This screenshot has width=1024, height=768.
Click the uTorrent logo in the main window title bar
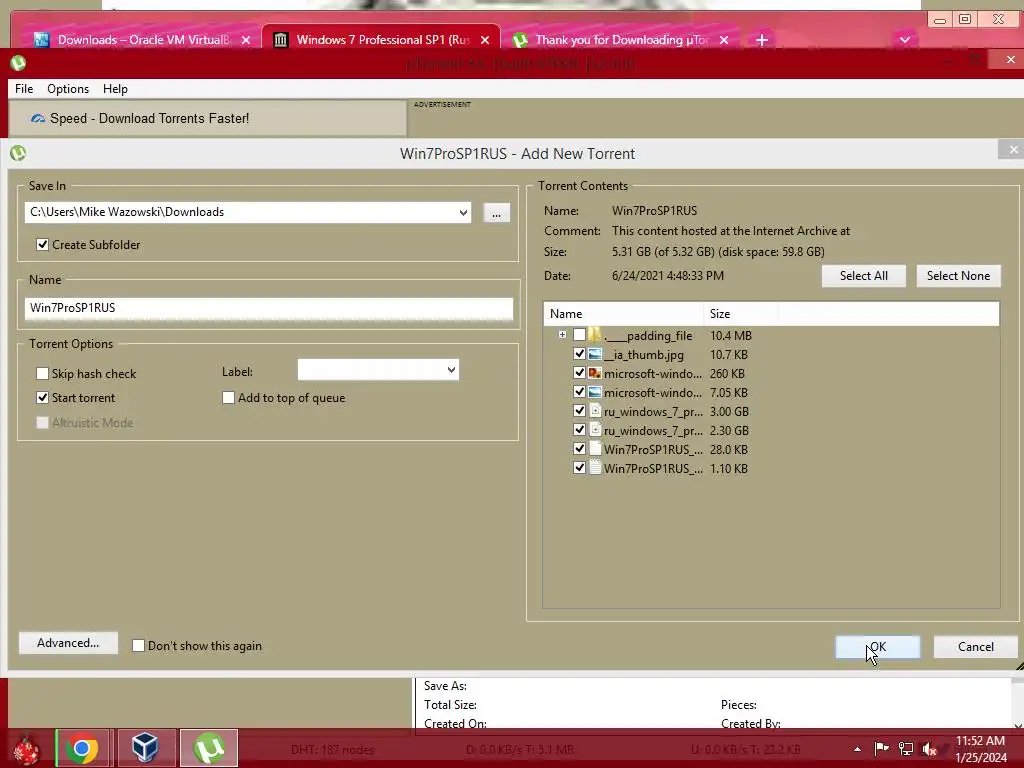click(x=18, y=63)
